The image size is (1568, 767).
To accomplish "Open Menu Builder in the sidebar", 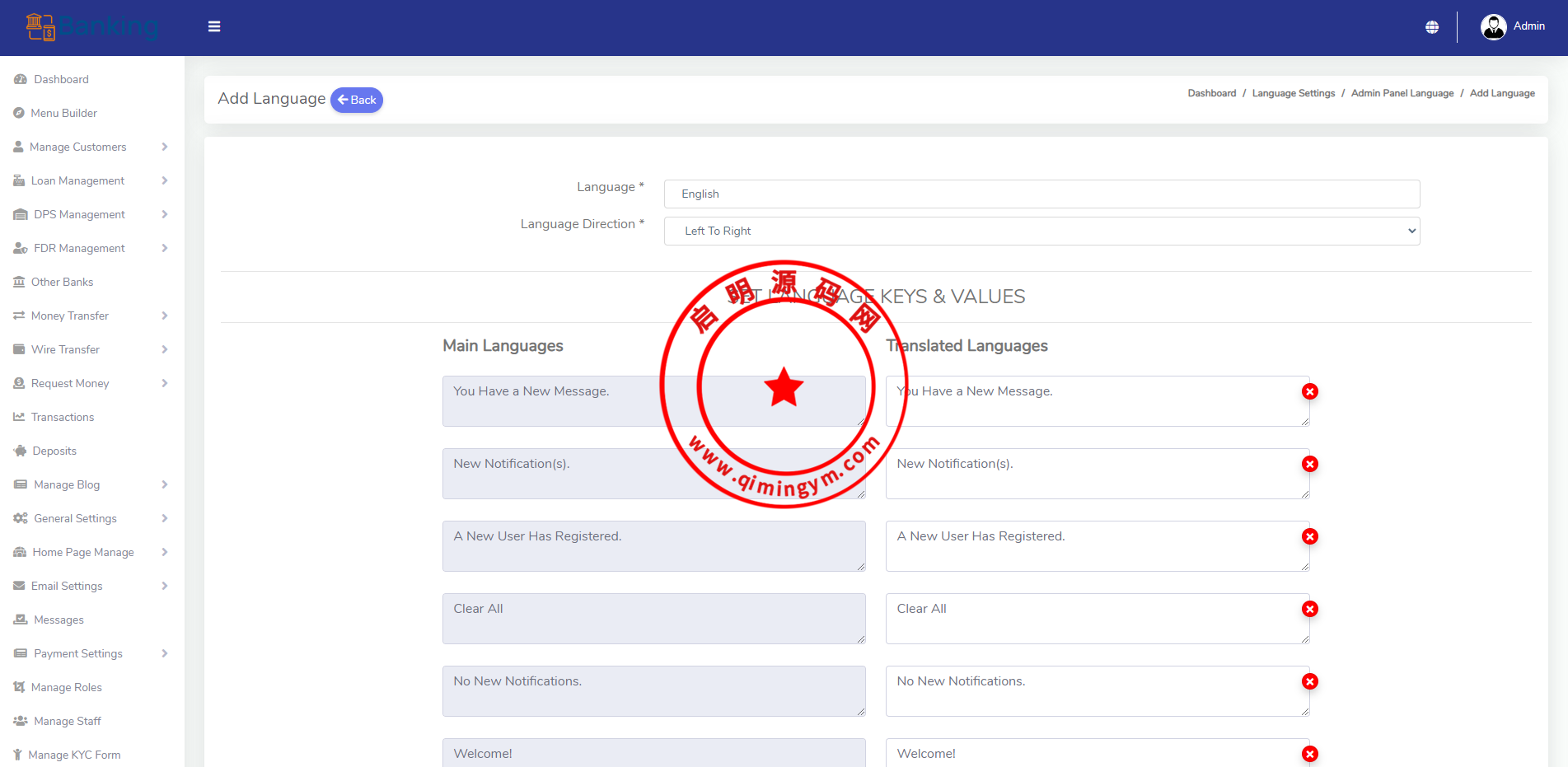I will [x=63, y=113].
